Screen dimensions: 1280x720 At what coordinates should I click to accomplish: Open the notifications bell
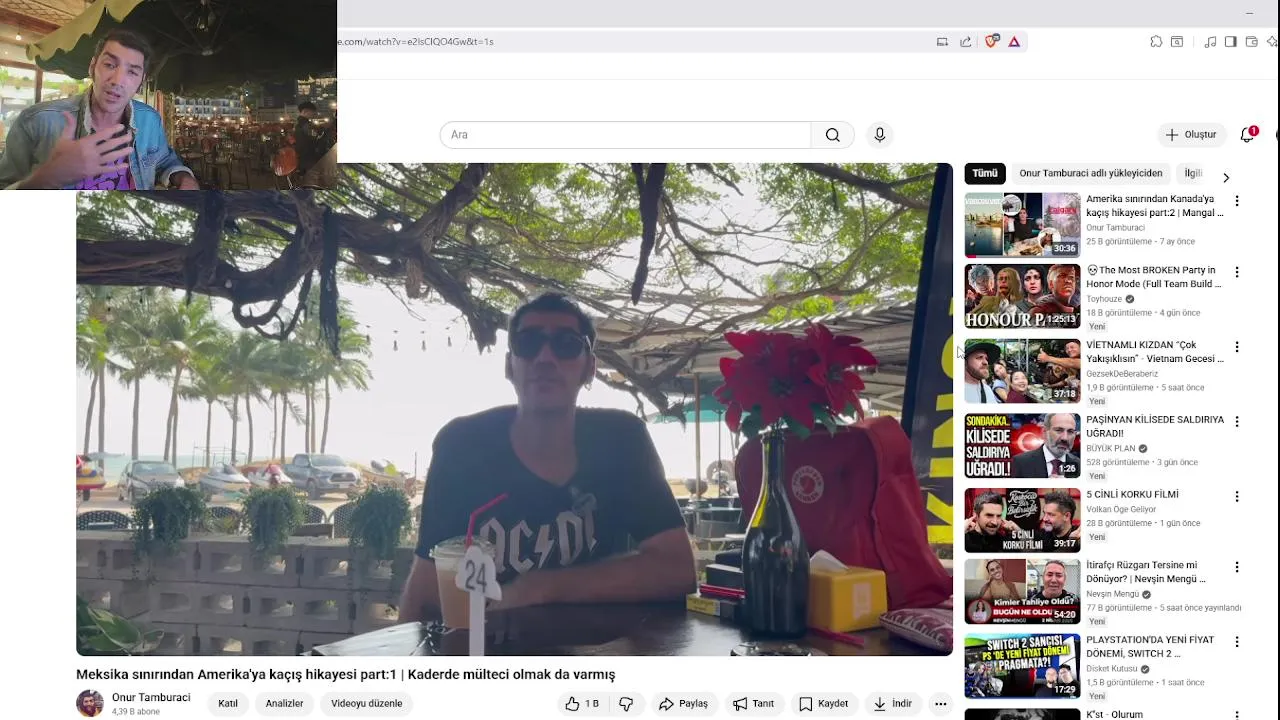pos(1247,135)
